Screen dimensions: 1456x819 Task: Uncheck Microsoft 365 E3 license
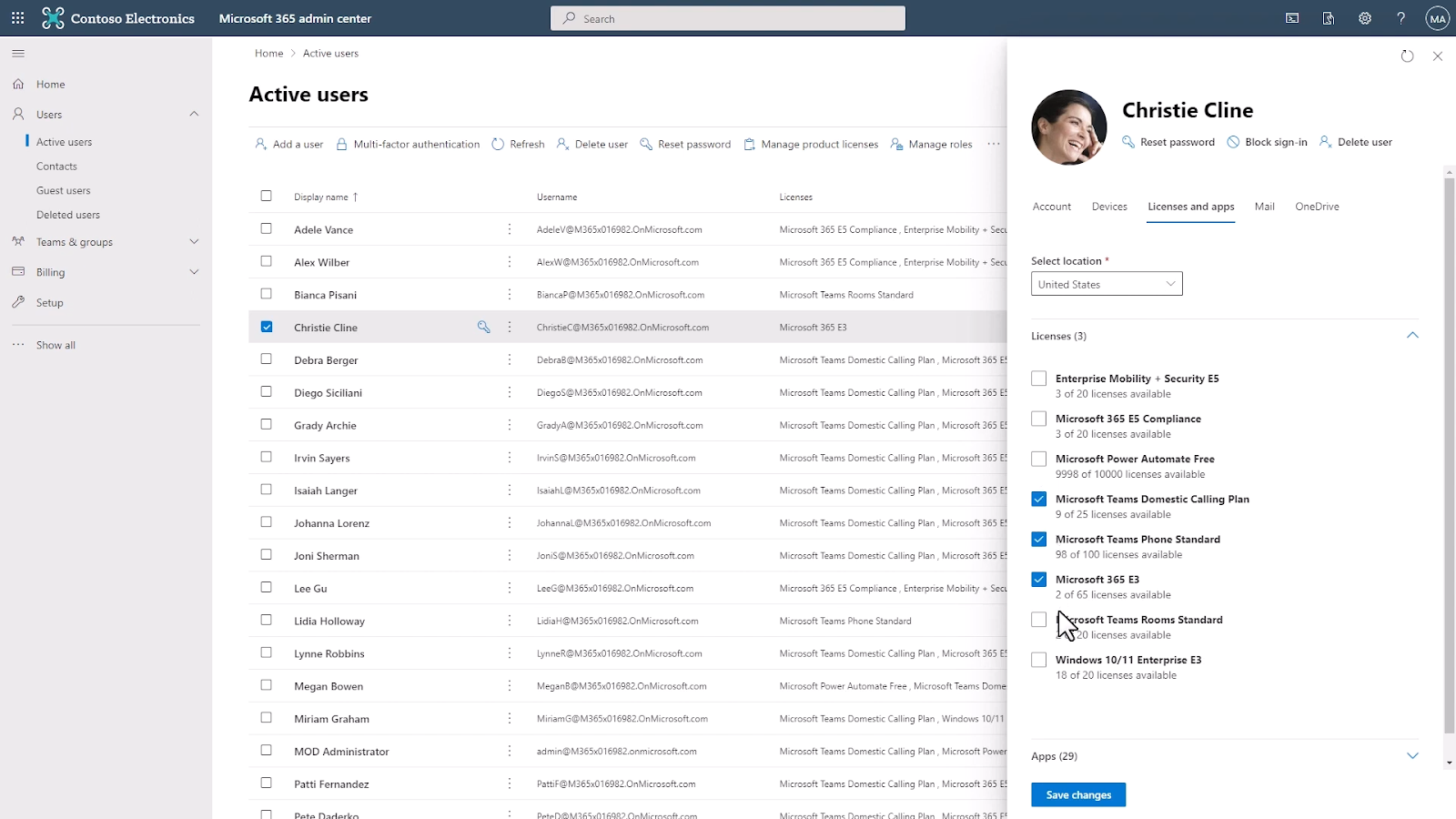pyautogui.click(x=1038, y=579)
